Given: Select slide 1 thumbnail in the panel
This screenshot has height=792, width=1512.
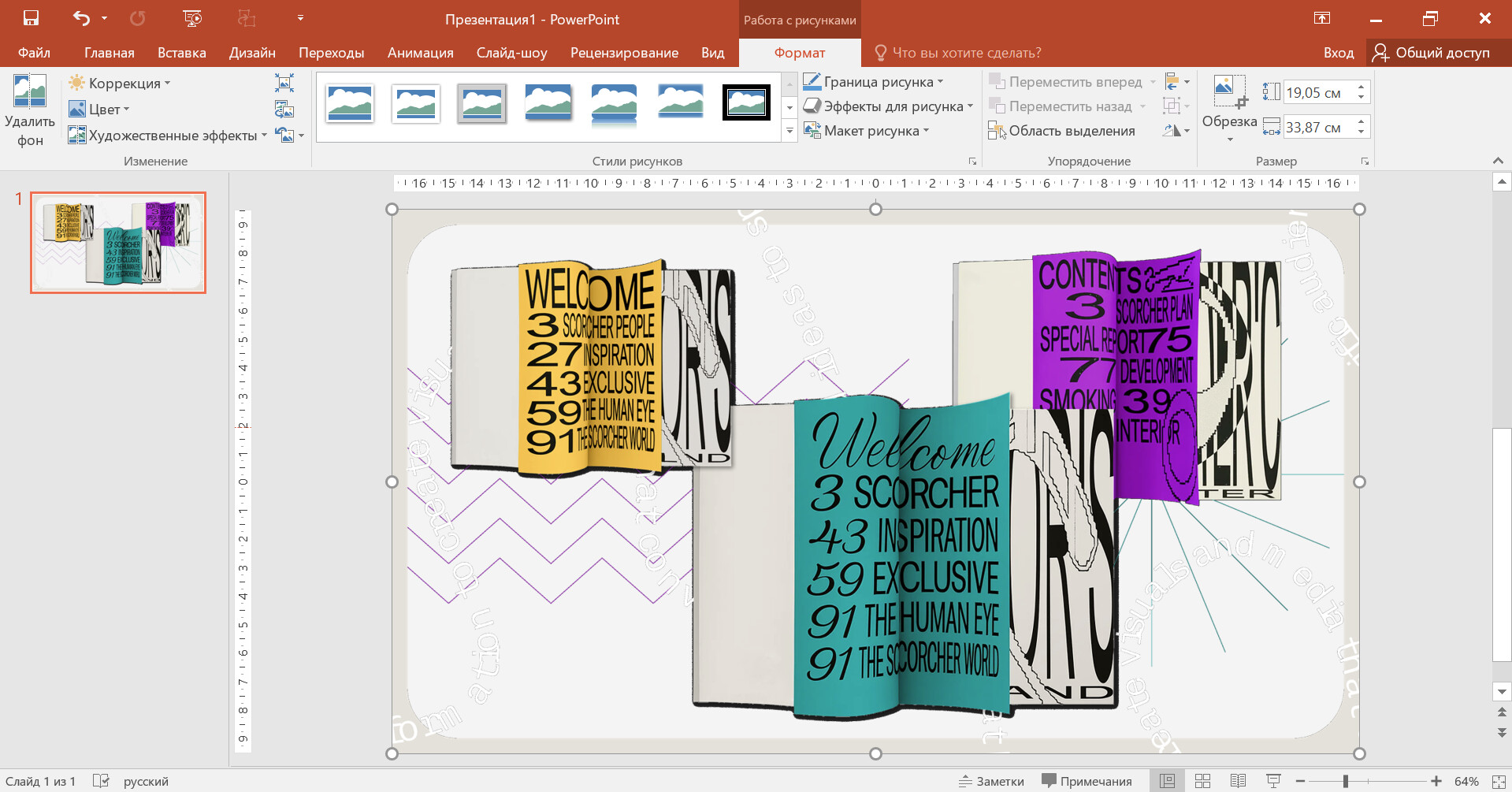Looking at the screenshot, I should click(x=118, y=243).
